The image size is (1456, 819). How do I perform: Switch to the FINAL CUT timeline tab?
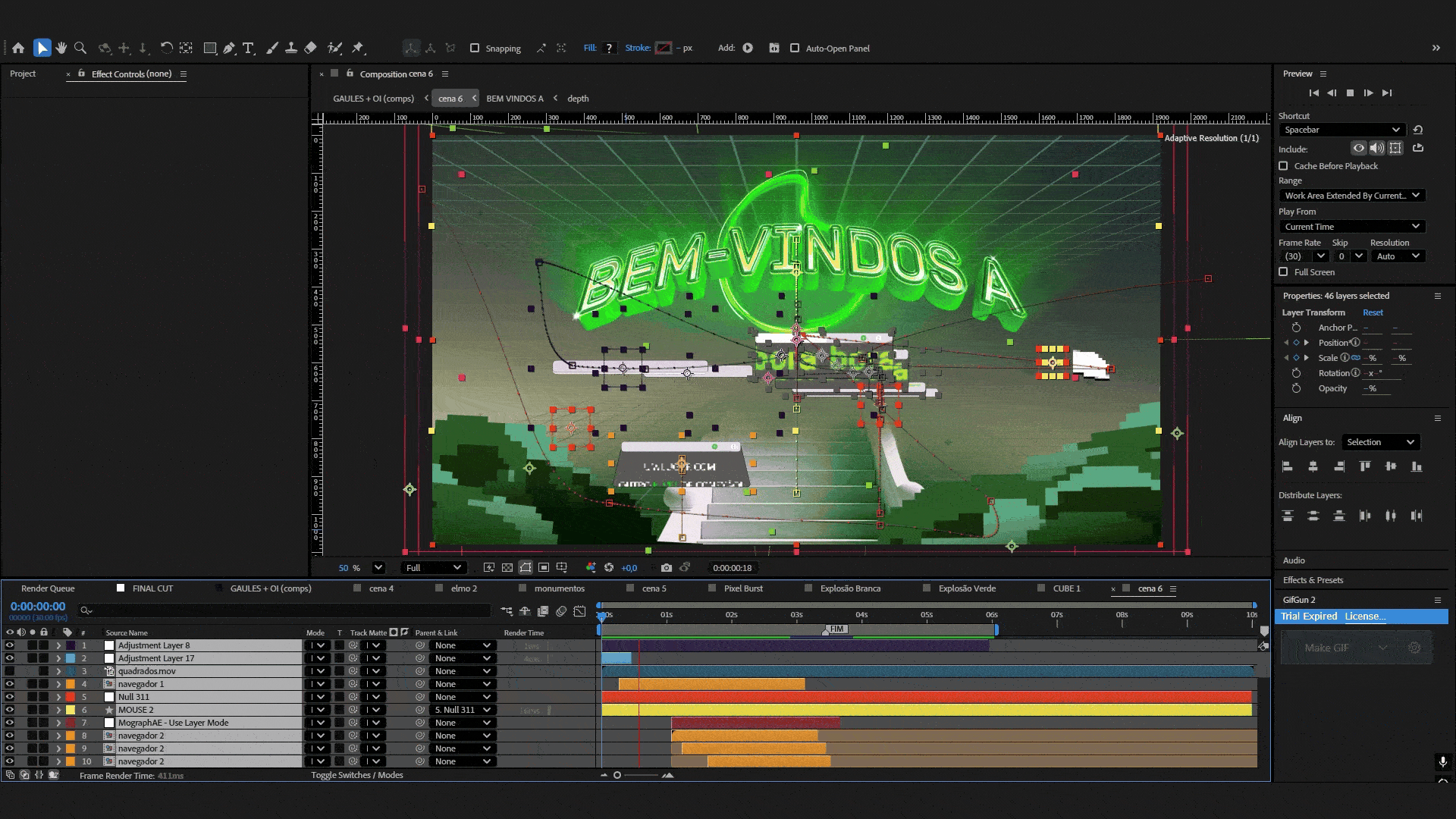pos(152,588)
